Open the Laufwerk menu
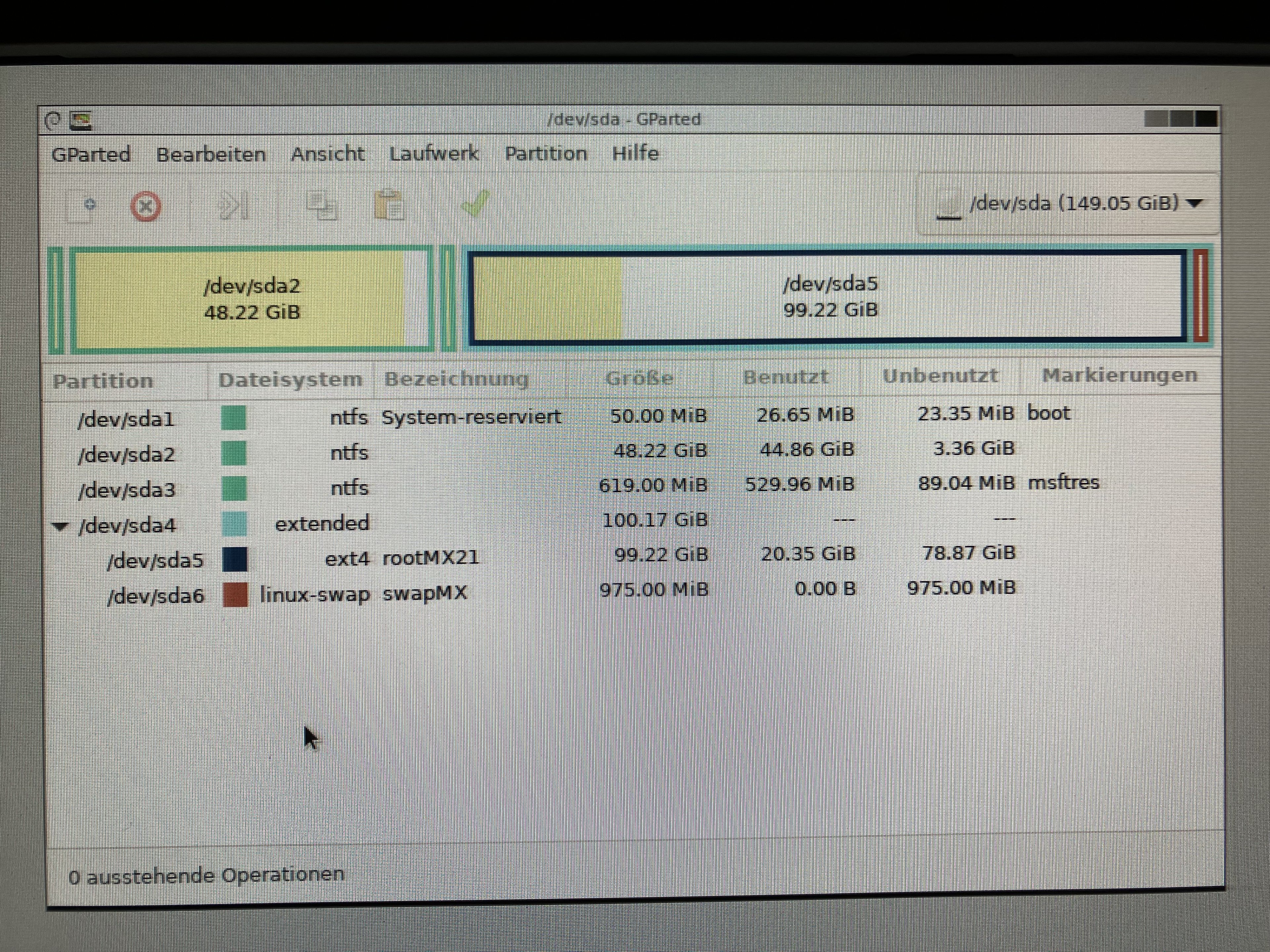The image size is (1270, 952). click(434, 154)
